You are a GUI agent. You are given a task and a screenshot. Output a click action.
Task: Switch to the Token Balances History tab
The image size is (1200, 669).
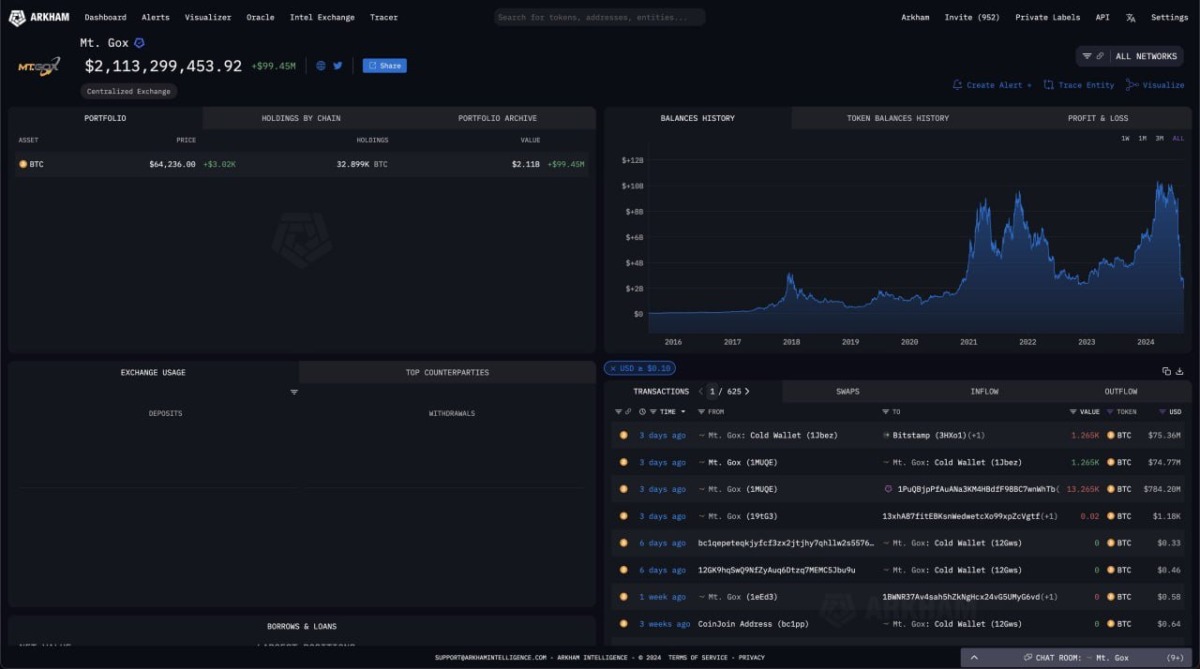pyautogui.click(x=898, y=118)
